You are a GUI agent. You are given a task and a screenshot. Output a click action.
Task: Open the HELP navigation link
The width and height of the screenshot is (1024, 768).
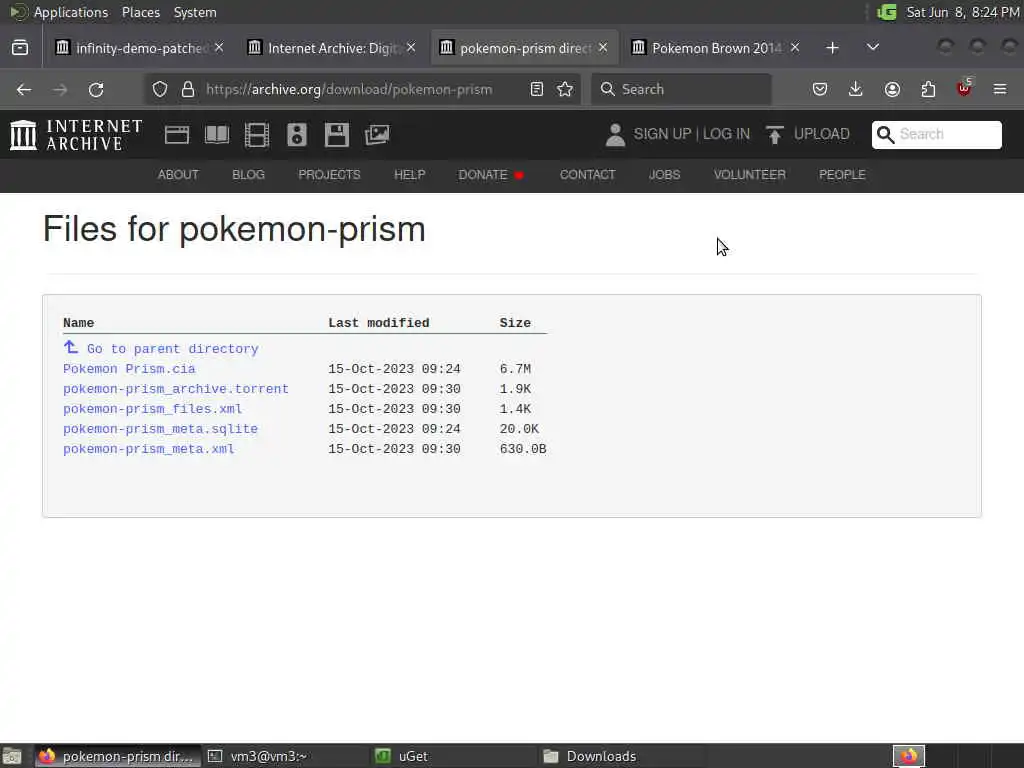click(x=409, y=174)
